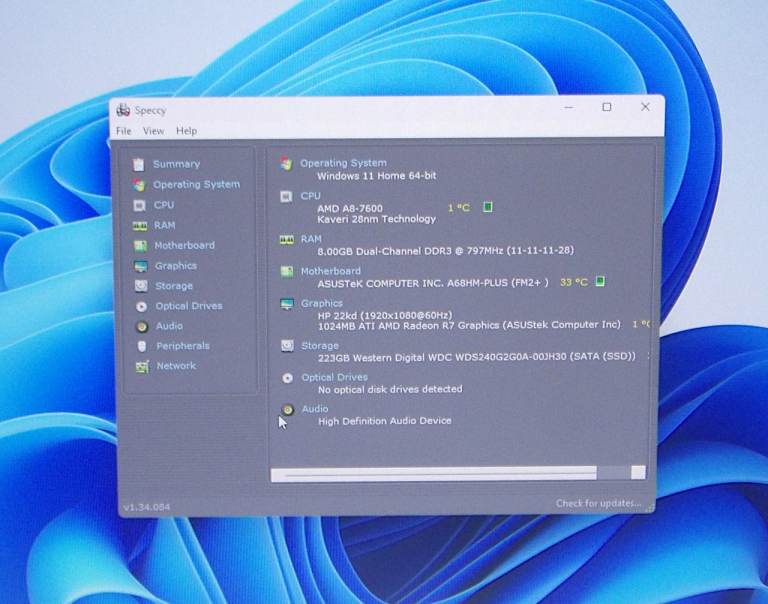Select Operating System in the sidebar

(196, 185)
